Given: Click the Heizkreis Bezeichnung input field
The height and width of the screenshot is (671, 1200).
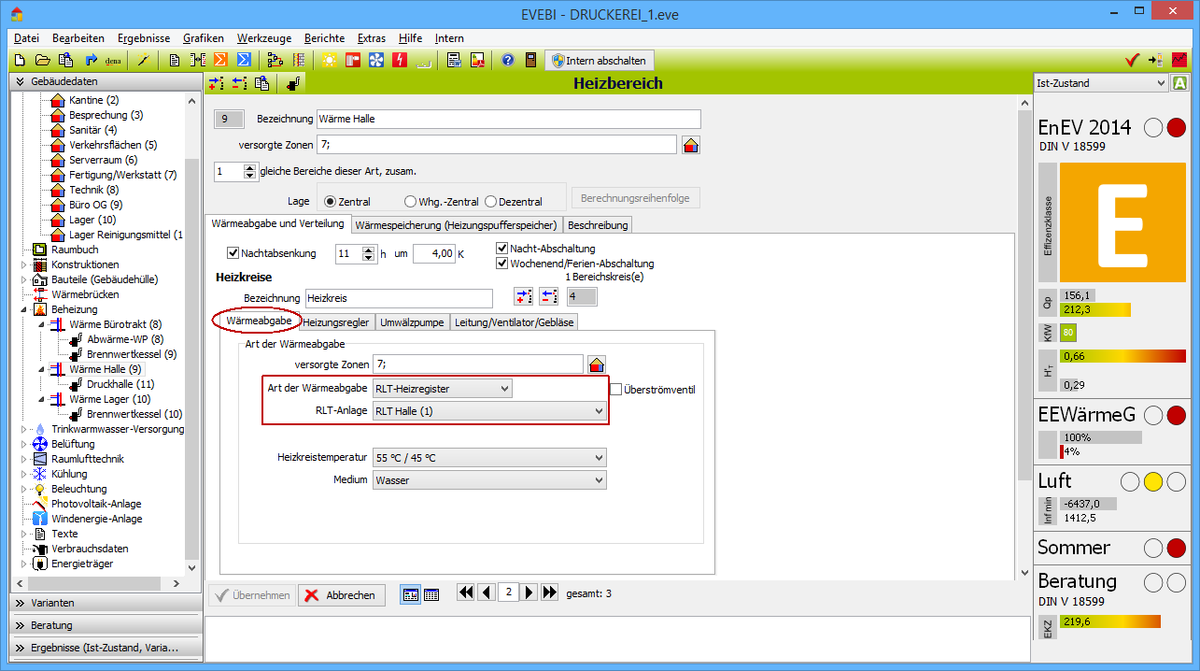Looking at the screenshot, I should tap(398, 298).
